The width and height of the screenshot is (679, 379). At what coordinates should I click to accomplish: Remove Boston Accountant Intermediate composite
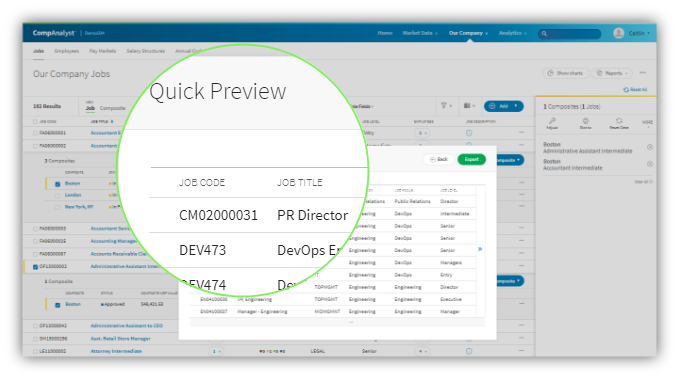tap(650, 164)
